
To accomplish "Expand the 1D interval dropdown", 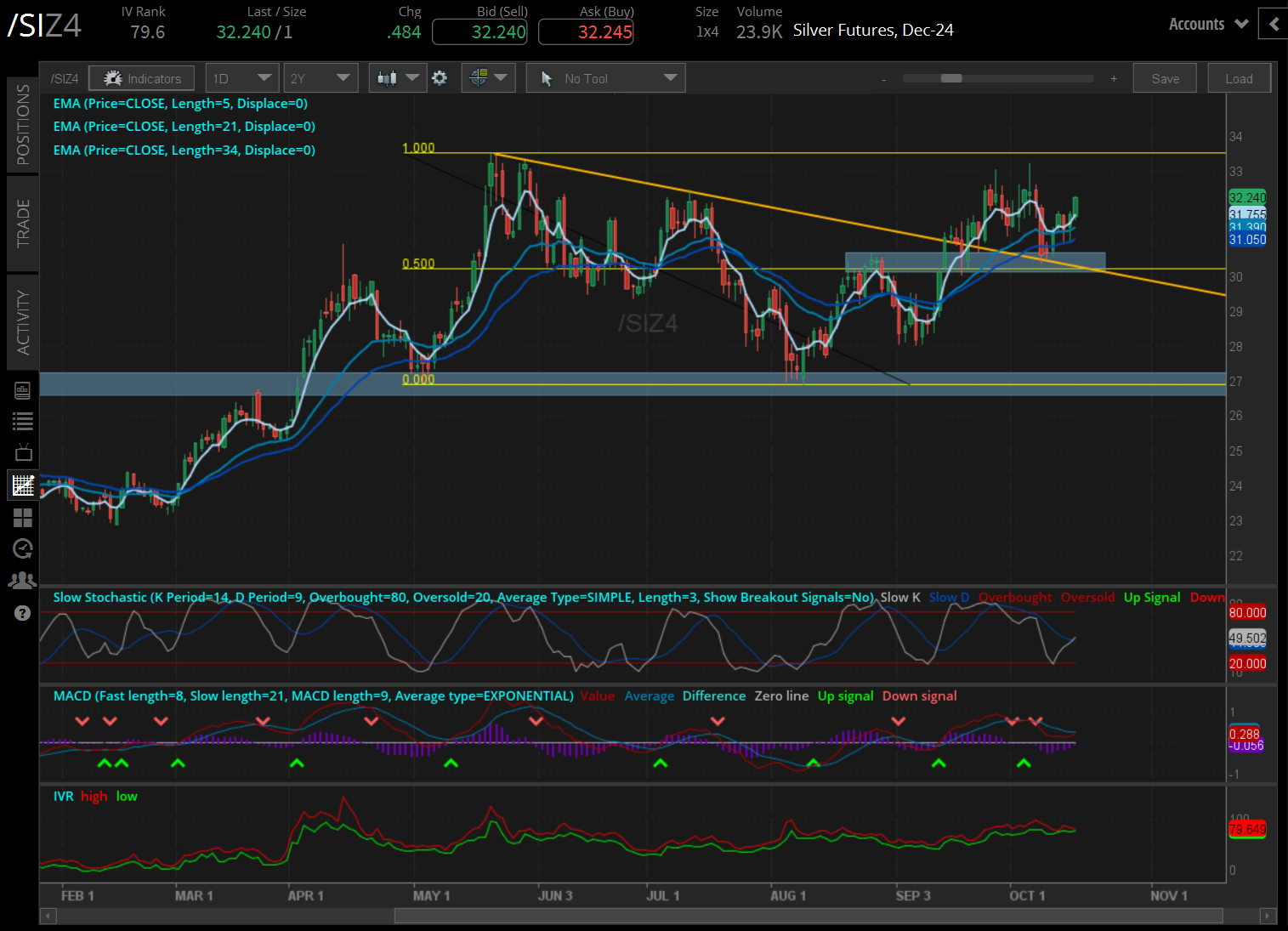I will 241,78.
